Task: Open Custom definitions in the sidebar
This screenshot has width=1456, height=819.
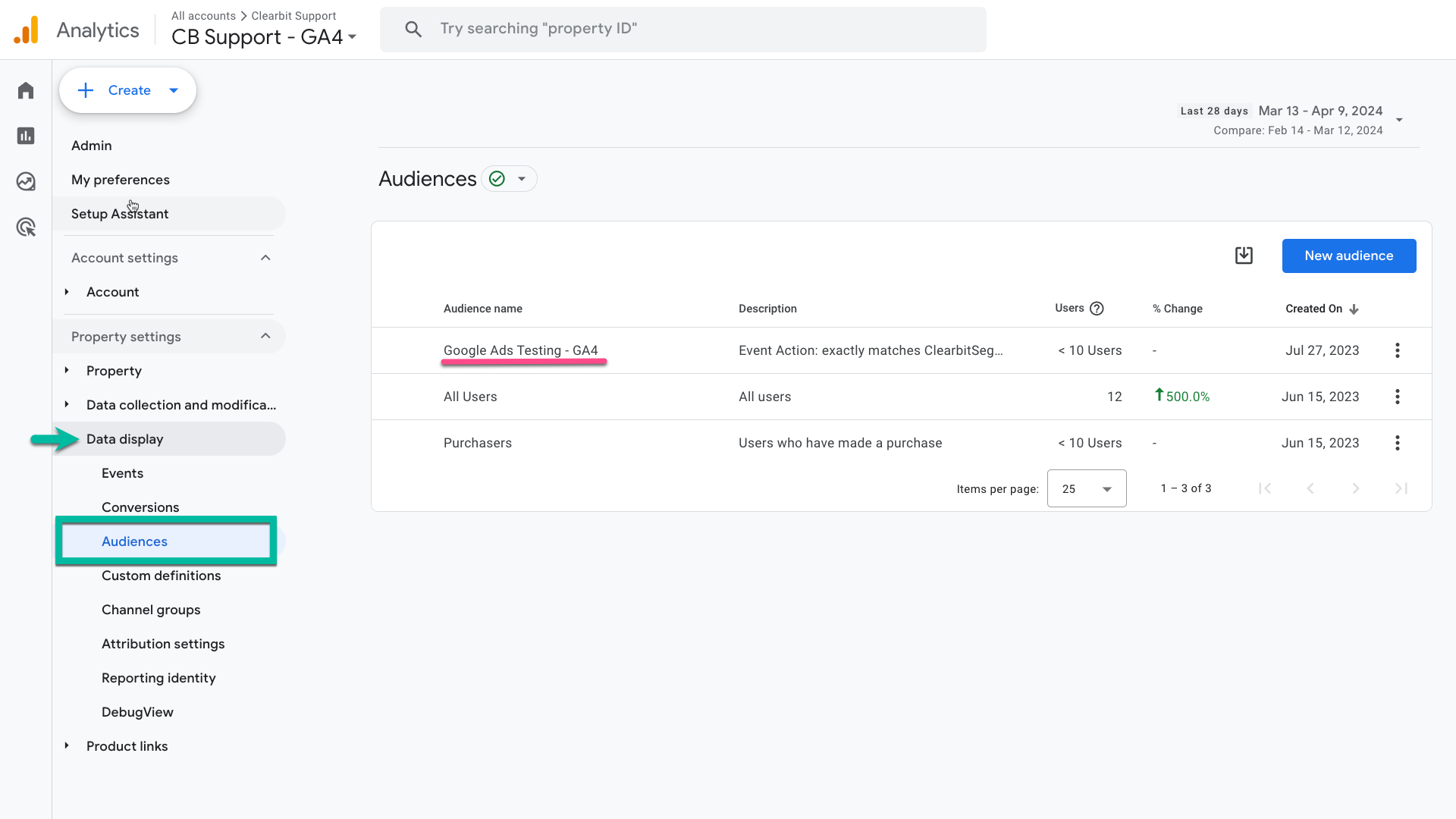Action: pos(162,576)
